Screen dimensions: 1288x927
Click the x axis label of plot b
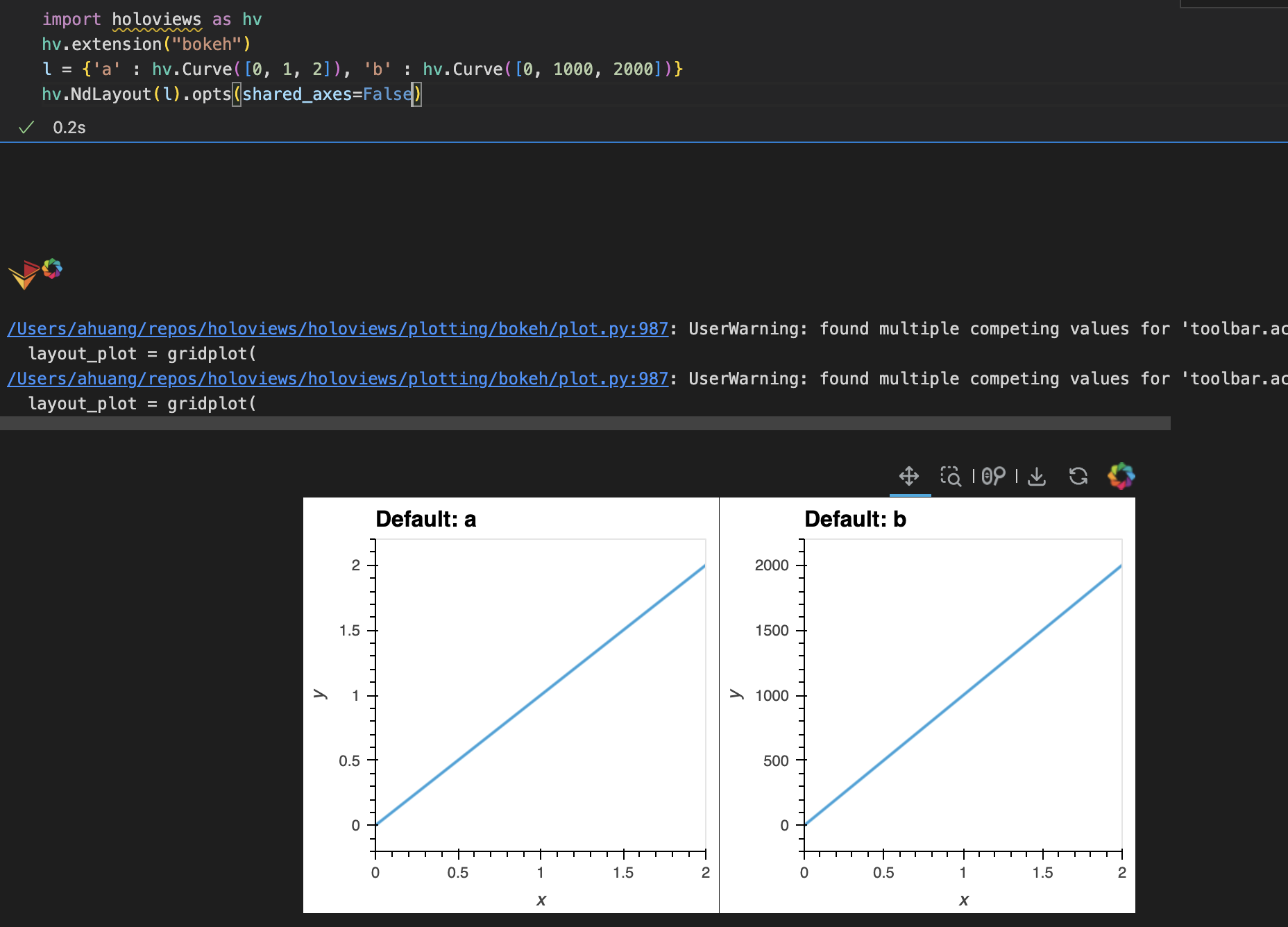point(964,900)
